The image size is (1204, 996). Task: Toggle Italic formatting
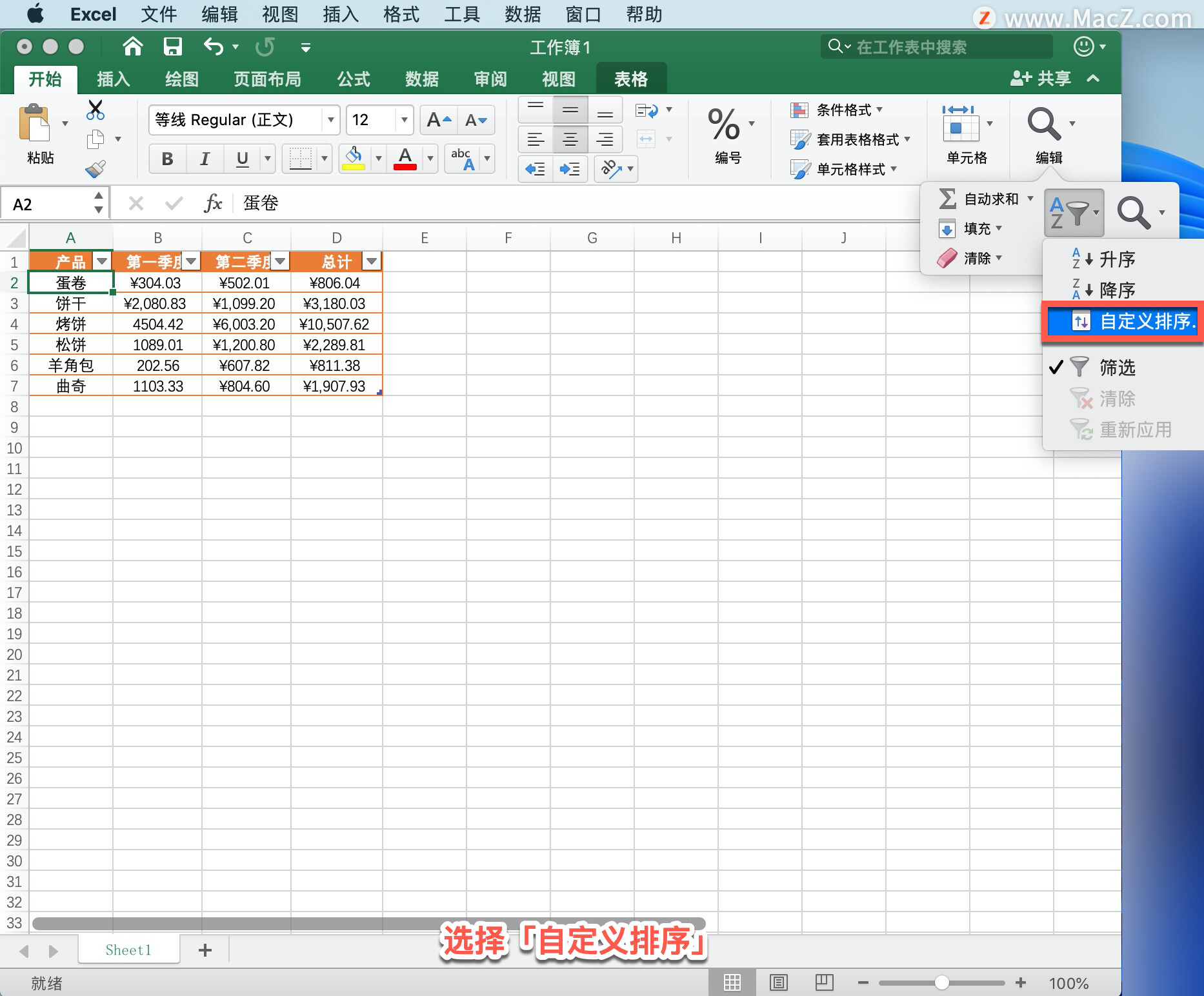(x=205, y=159)
